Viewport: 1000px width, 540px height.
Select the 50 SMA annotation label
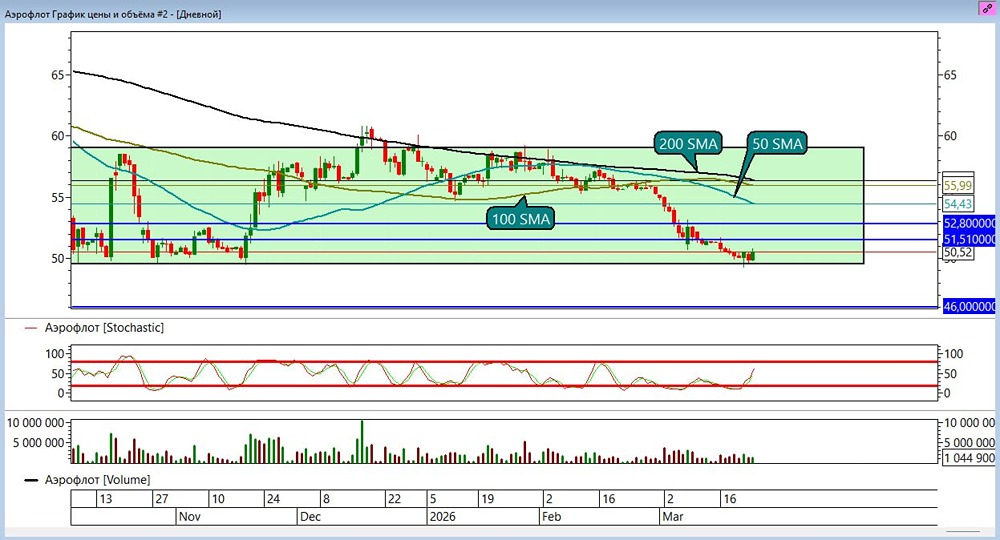(x=777, y=143)
